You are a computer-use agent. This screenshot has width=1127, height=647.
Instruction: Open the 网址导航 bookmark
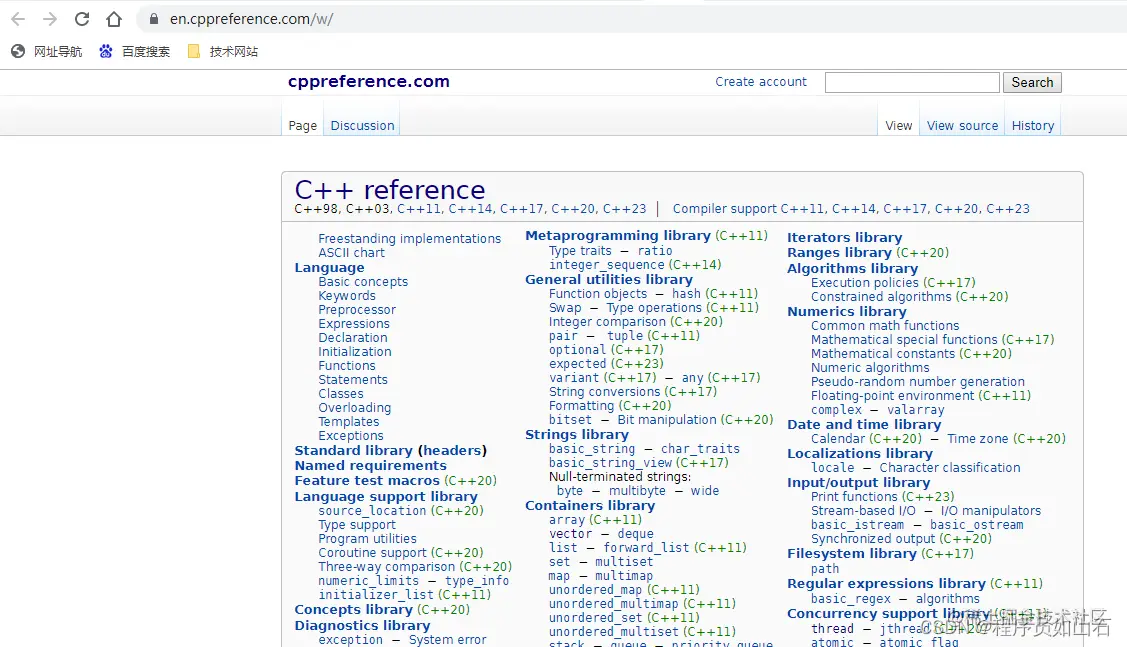pos(47,51)
